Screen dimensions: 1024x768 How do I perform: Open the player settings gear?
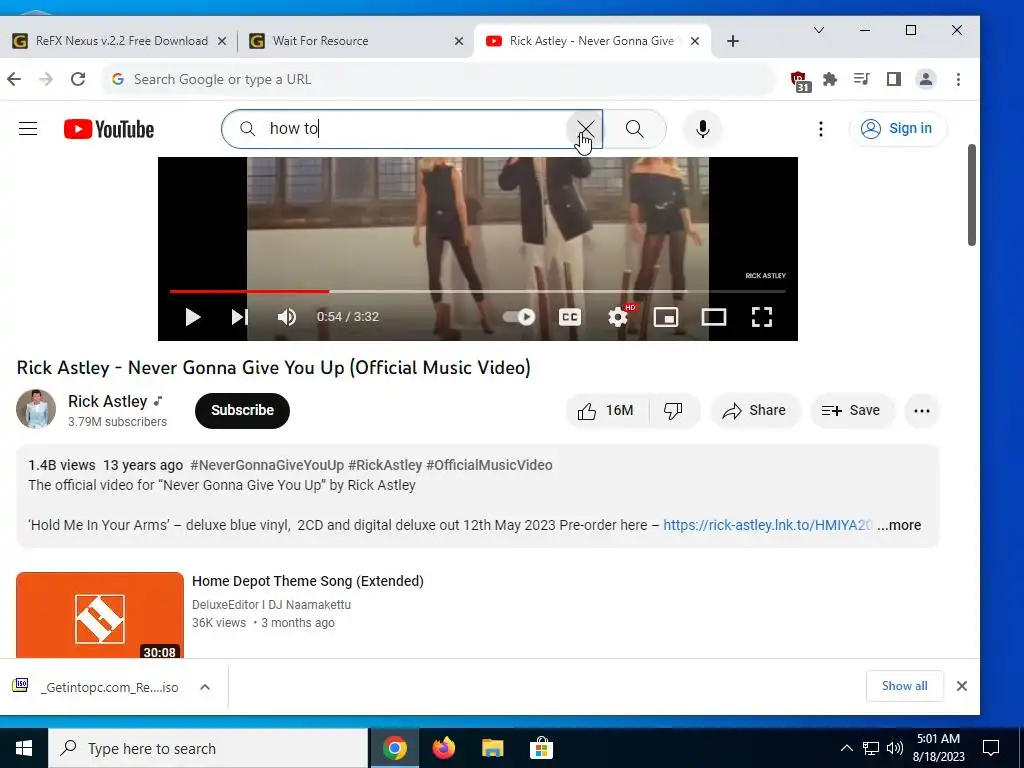[618, 317]
